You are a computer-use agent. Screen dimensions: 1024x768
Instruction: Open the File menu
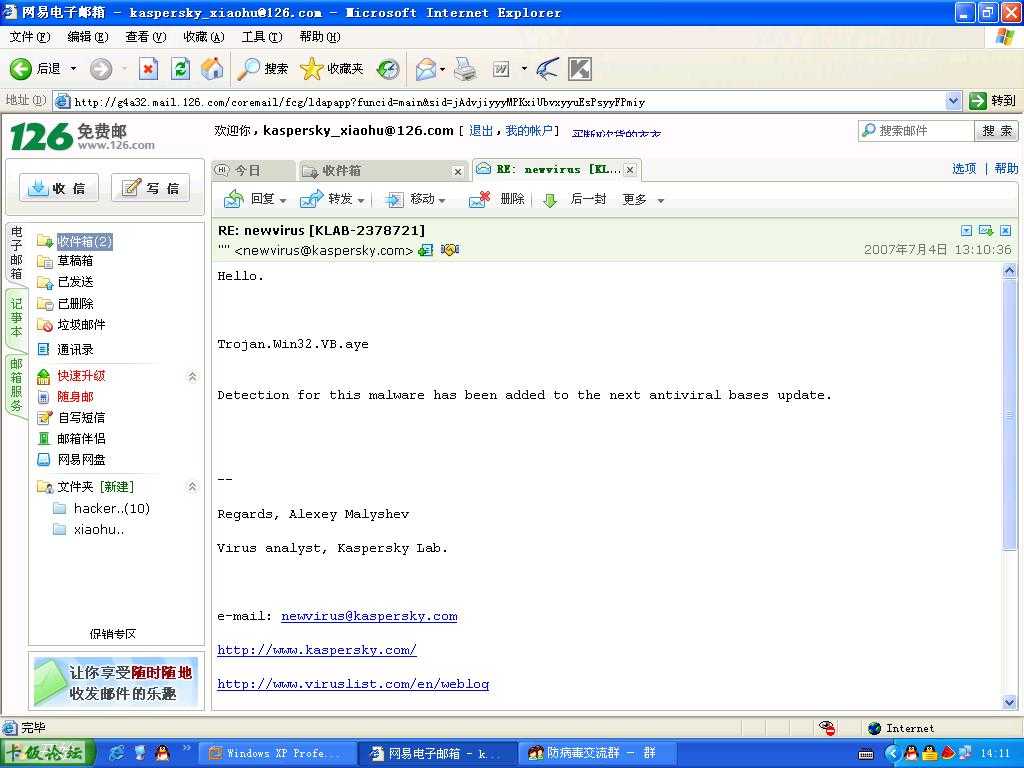29,37
